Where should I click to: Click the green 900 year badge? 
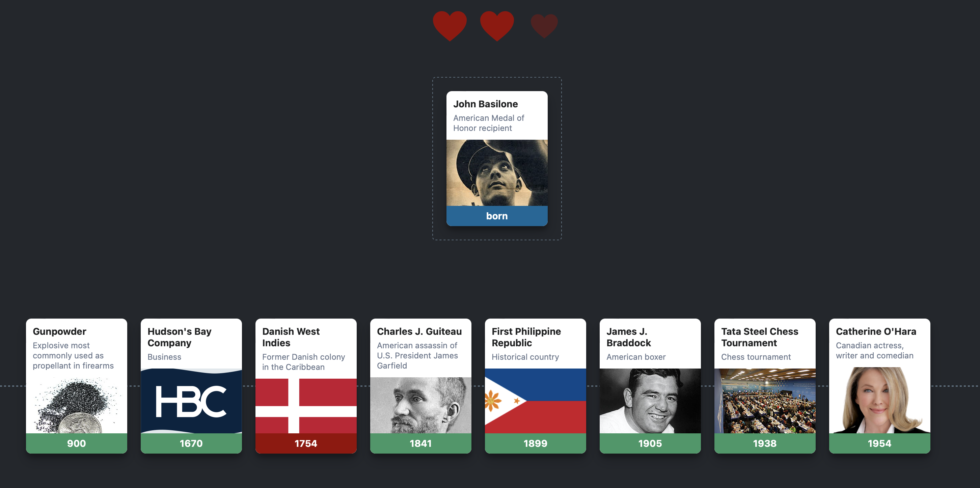point(76,444)
